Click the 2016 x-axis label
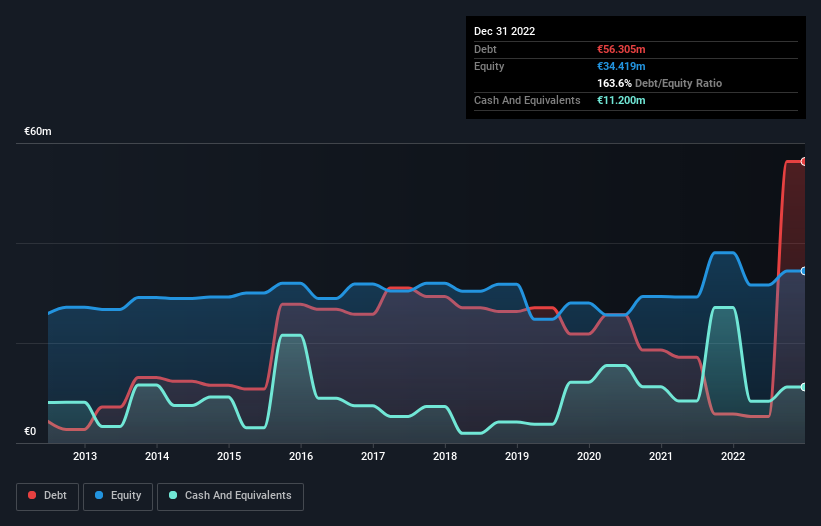Viewport: 821px width, 526px height. tap(301, 456)
